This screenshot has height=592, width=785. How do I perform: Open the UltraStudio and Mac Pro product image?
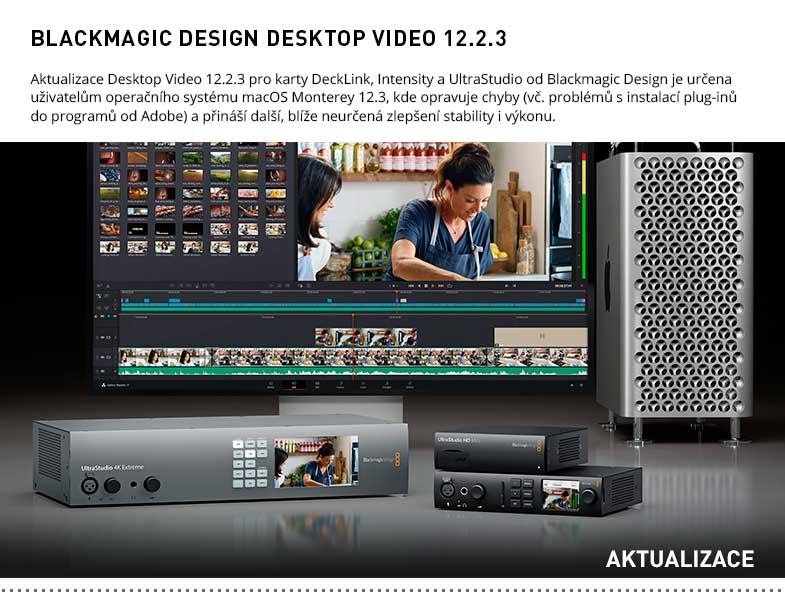coord(392,360)
